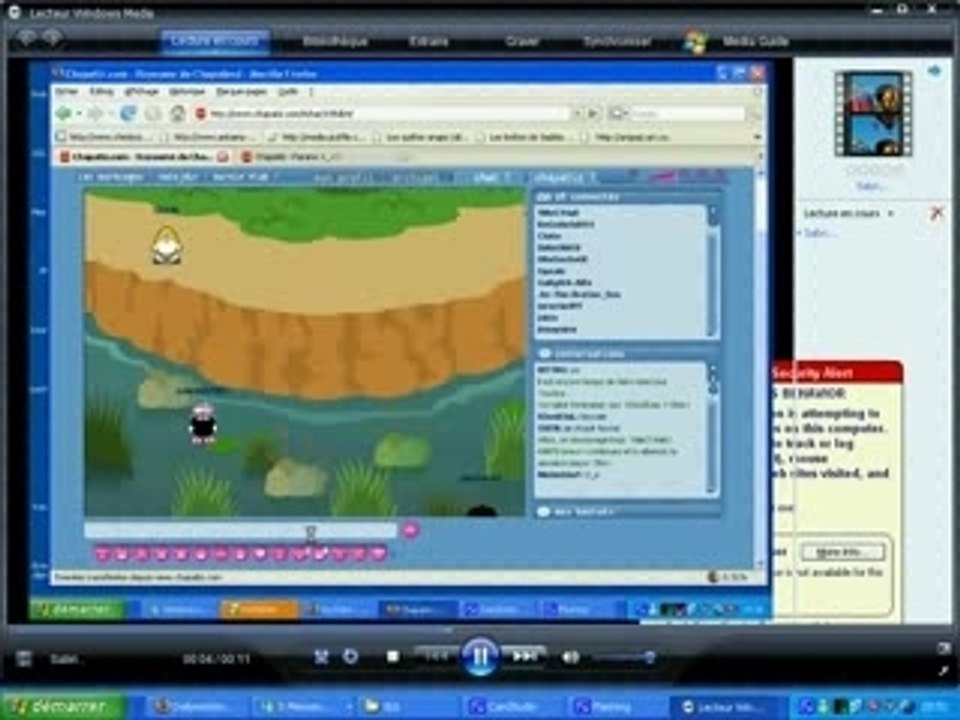Open the Graver tab

[x=522, y=41]
